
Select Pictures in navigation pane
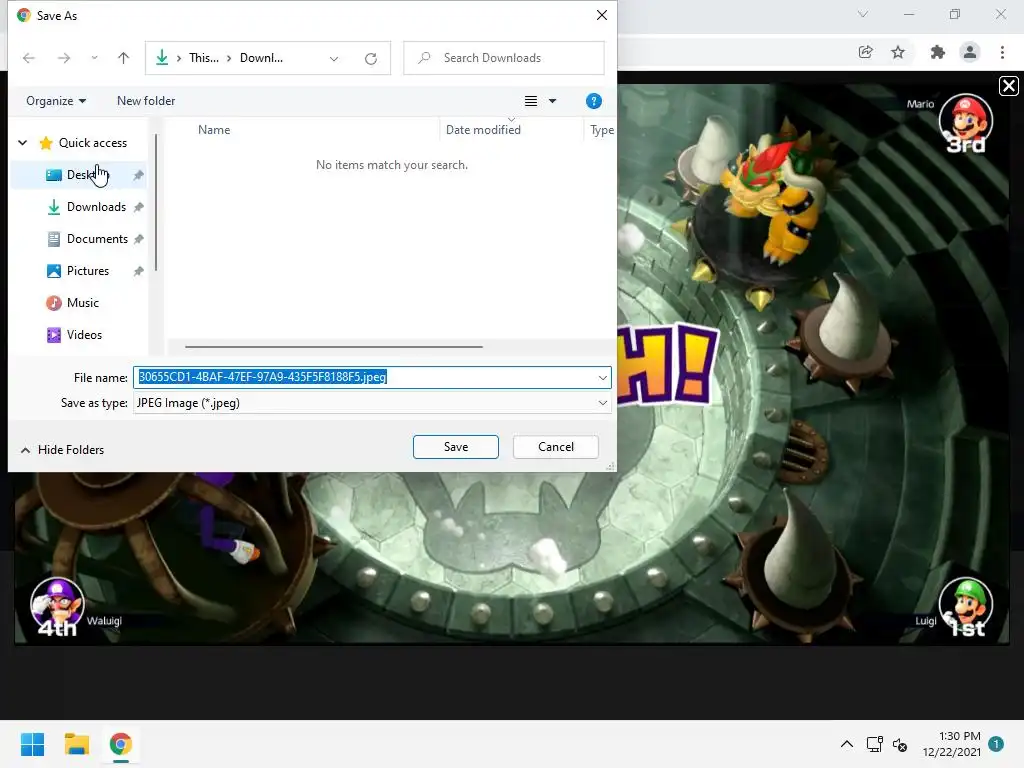pyautogui.click(x=88, y=271)
